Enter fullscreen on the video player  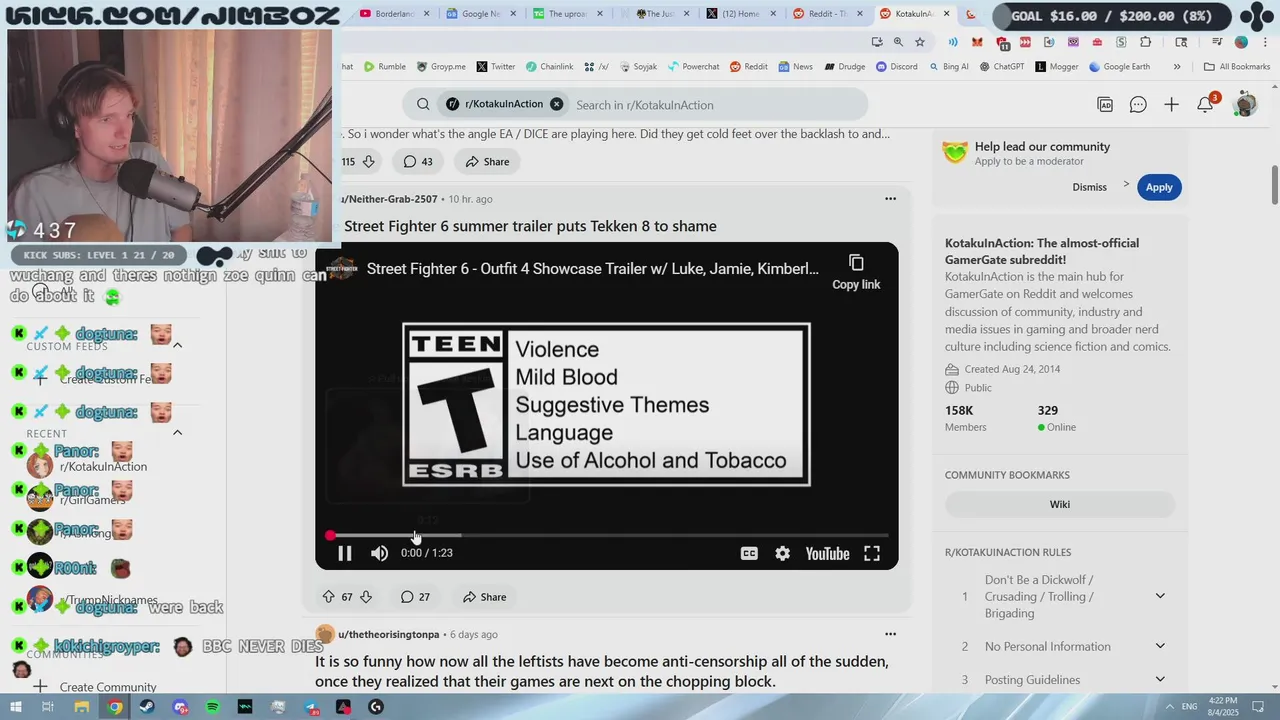872,553
